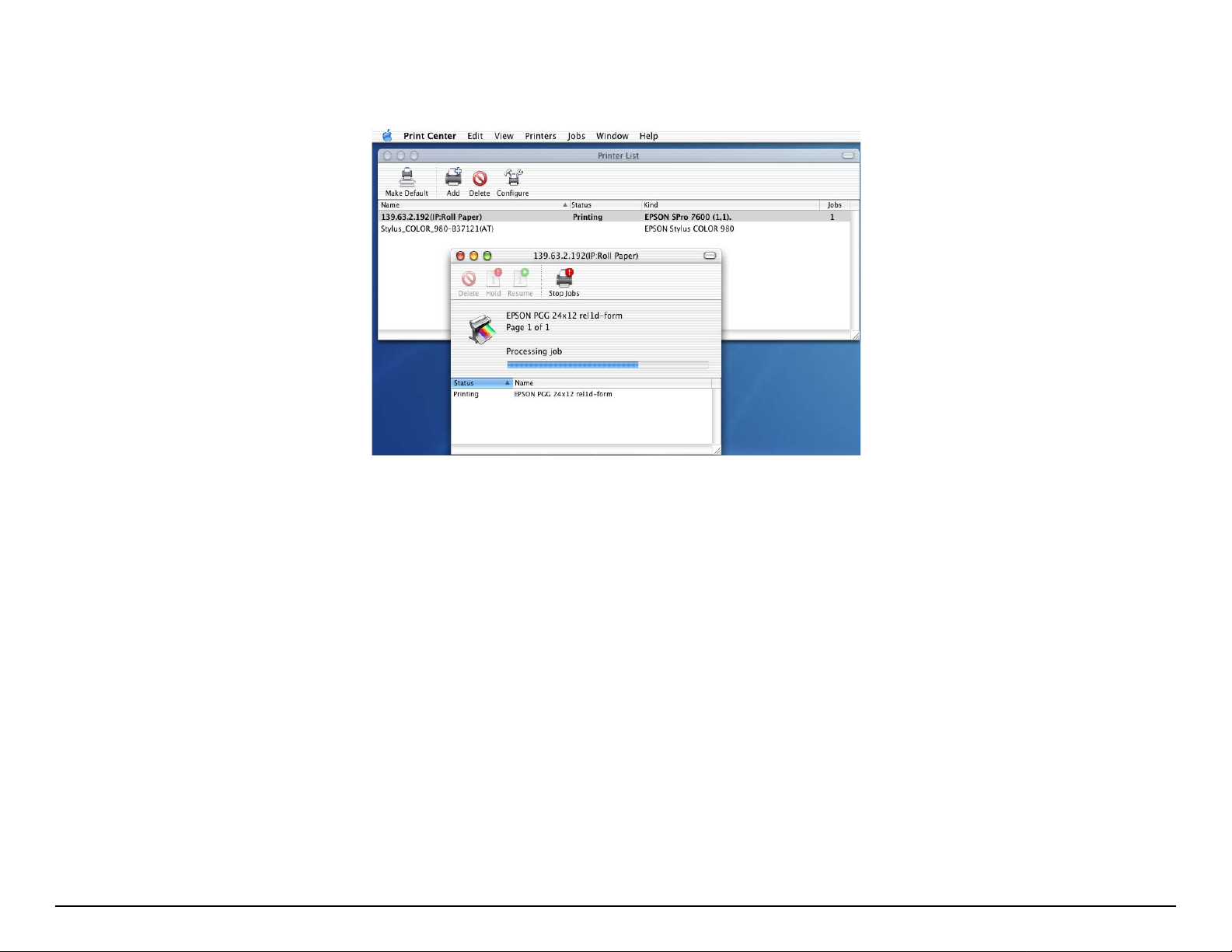Viewport: 1232px width, 952px height.
Task: Click the color printer job icon
Action: point(481,330)
